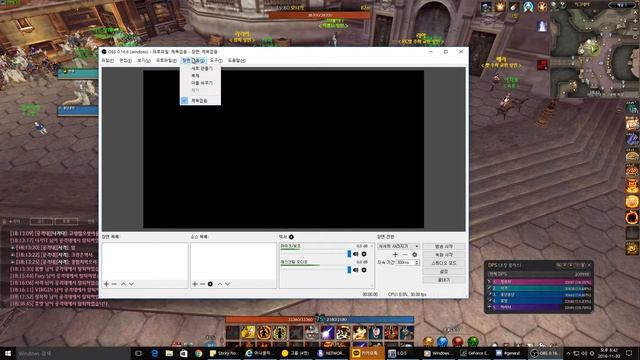The height and width of the screenshot is (360, 640).
Task: Click the Desktop Audio volume slider handle
Action: coord(349,270)
